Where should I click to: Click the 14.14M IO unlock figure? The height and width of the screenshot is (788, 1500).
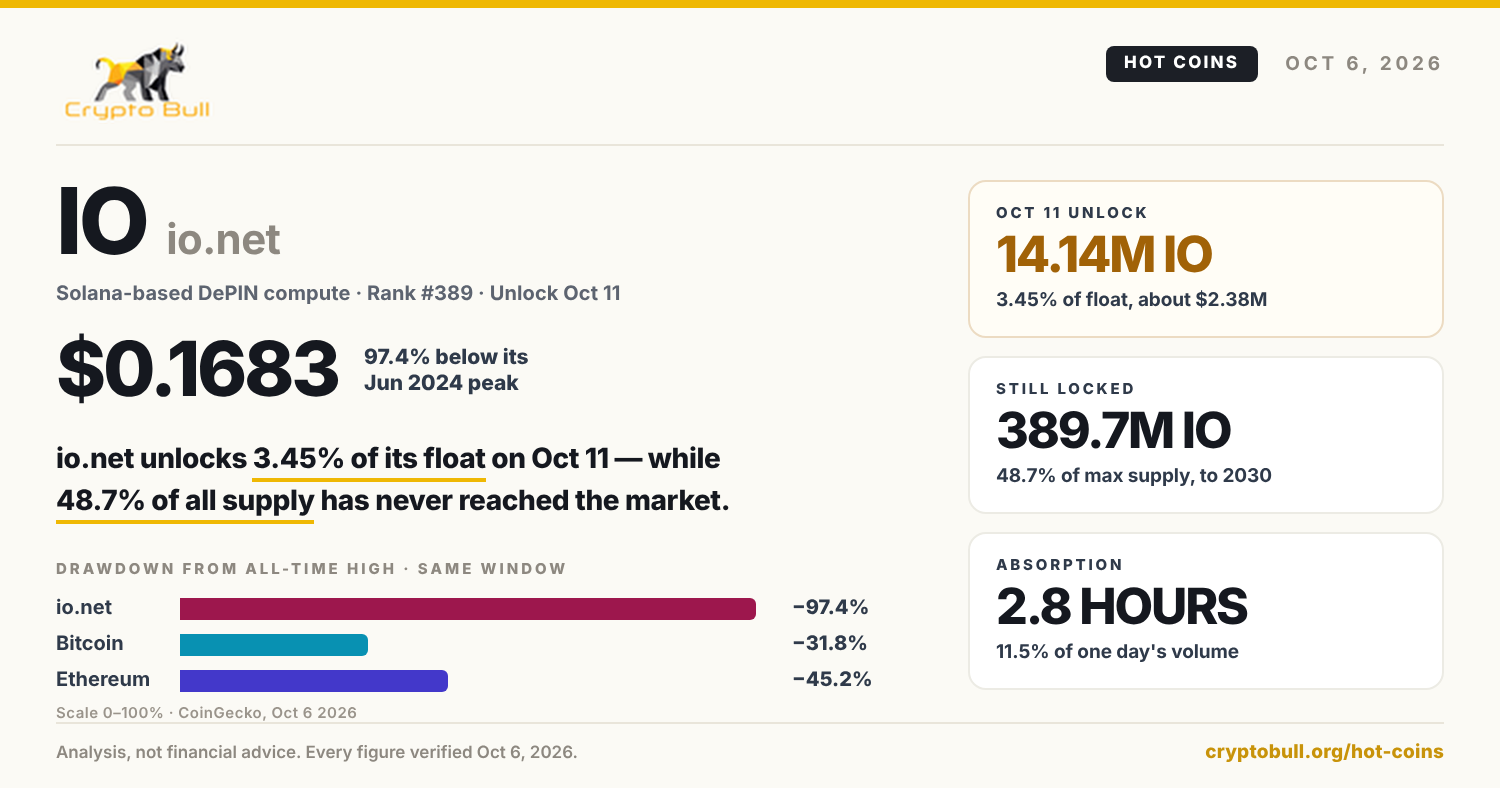tap(1104, 255)
